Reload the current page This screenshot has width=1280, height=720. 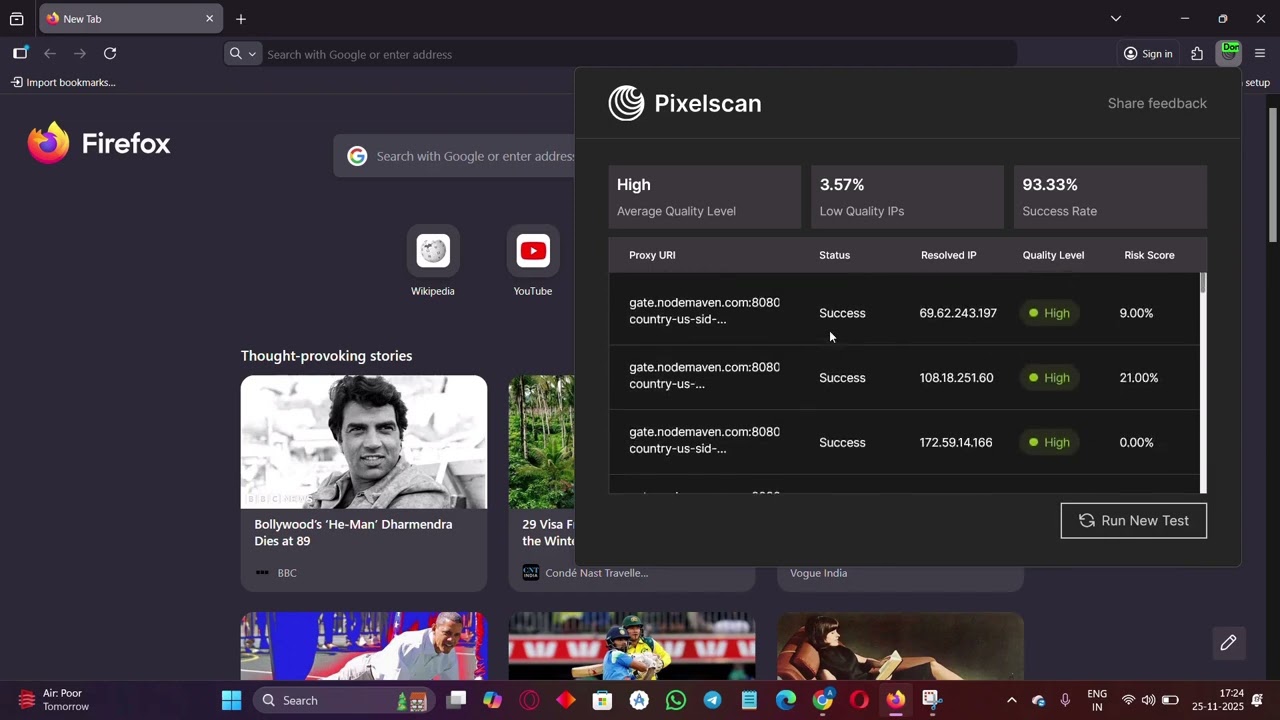pyautogui.click(x=110, y=53)
